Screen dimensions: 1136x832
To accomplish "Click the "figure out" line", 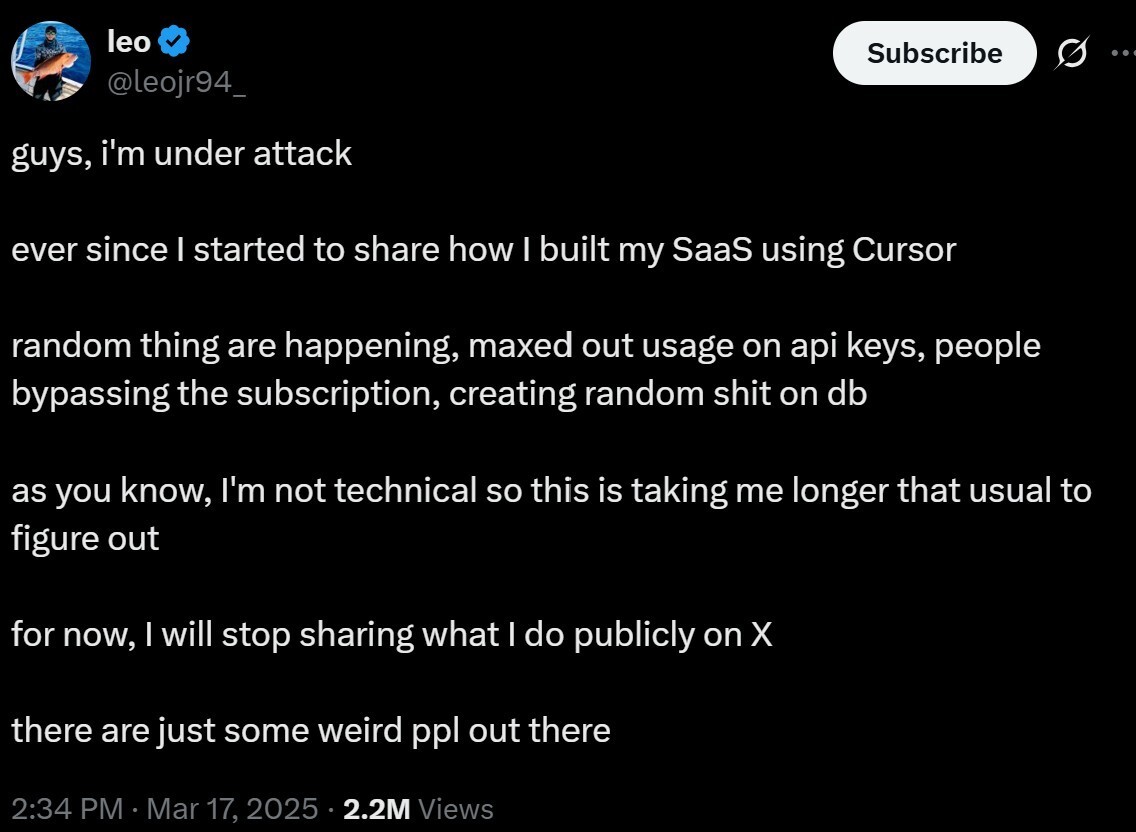I will pos(85,538).
